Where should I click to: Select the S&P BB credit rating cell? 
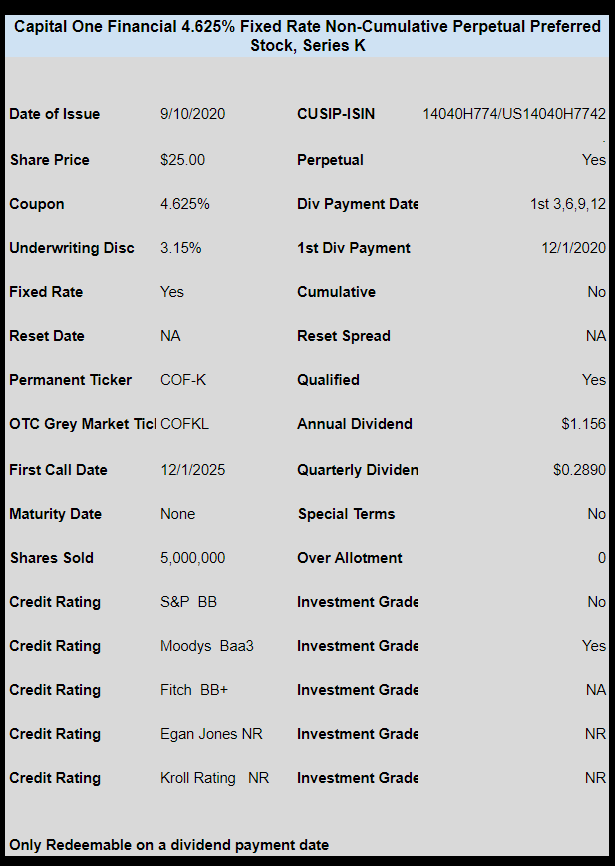pyautogui.click(x=188, y=601)
